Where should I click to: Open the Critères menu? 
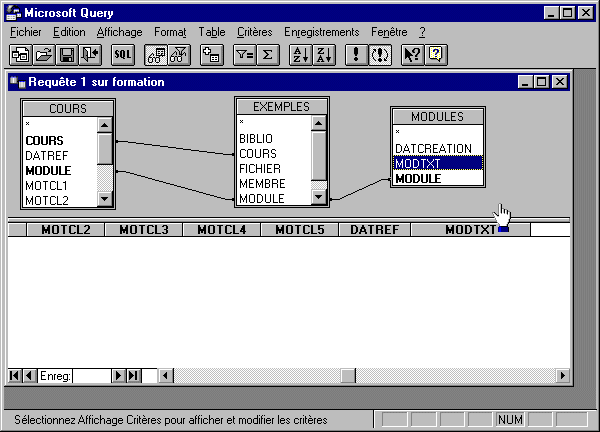coord(254,32)
